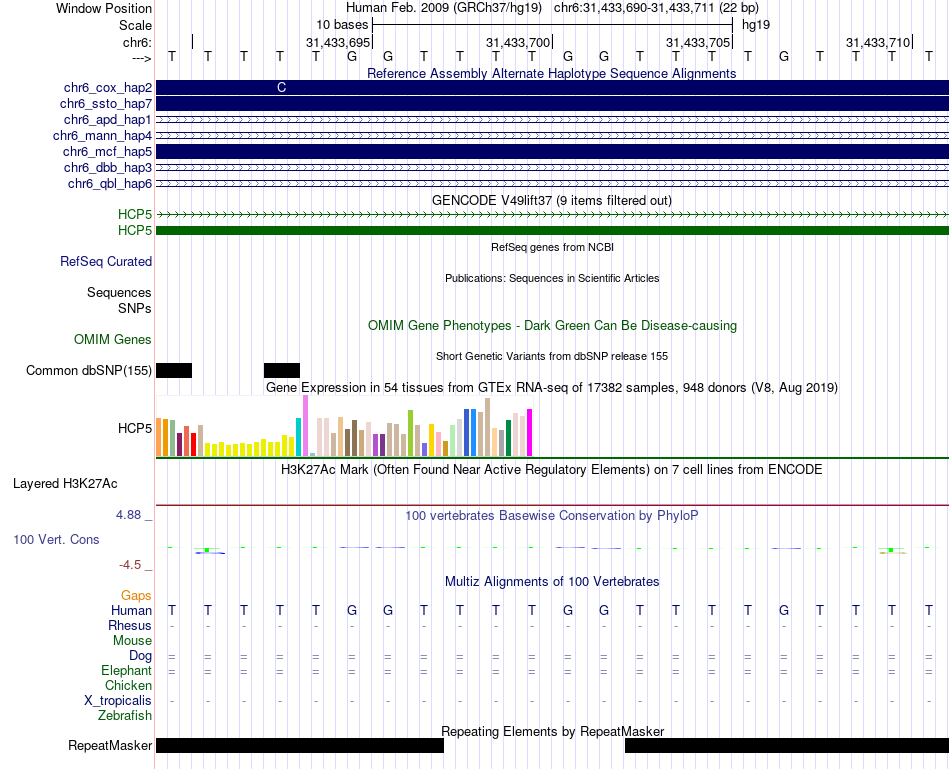Click the Rhesus species label
The height and width of the screenshot is (769, 950).
[x=130, y=625]
